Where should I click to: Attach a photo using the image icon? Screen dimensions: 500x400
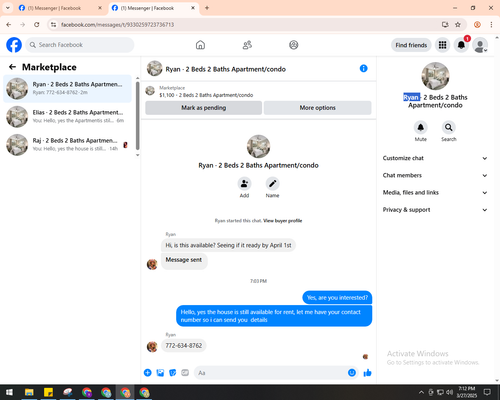pyautogui.click(x=160, y=373)
